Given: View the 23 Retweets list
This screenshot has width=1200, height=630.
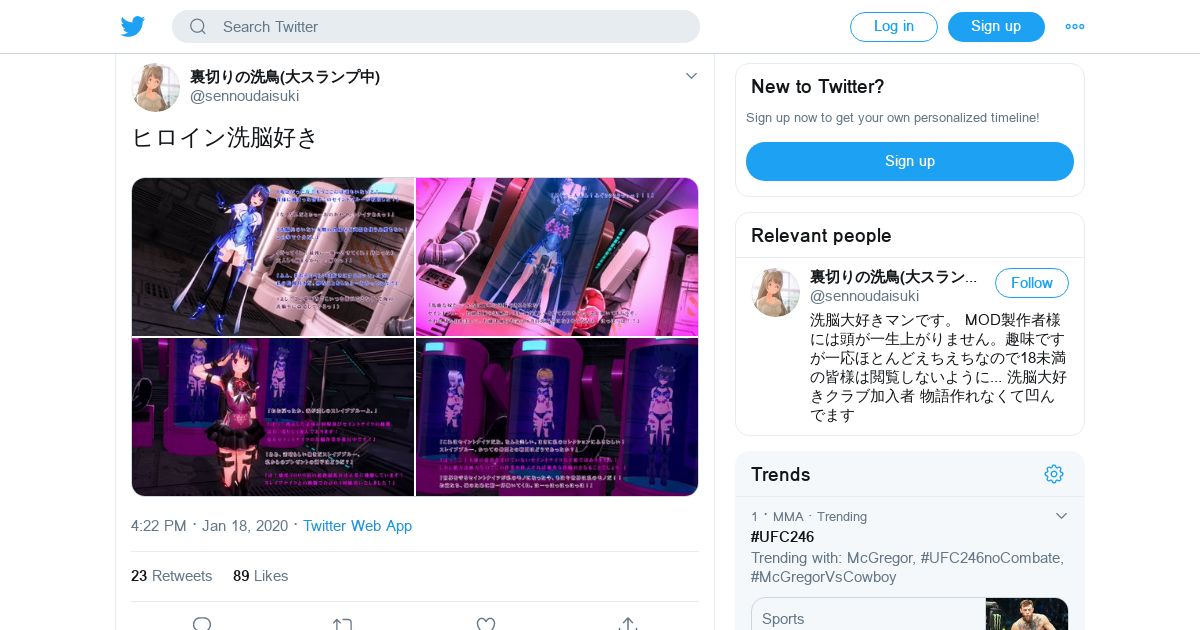Looking at the screenshot, I should 172,576.
